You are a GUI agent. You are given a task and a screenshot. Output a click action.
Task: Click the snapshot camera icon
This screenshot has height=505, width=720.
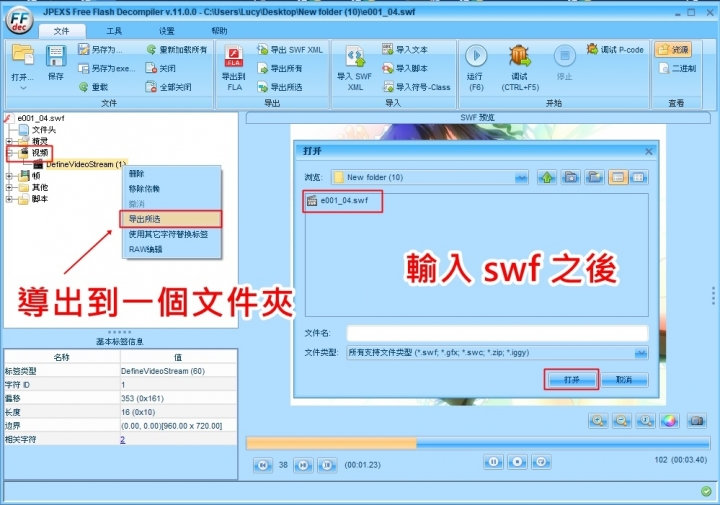(697, 421)
